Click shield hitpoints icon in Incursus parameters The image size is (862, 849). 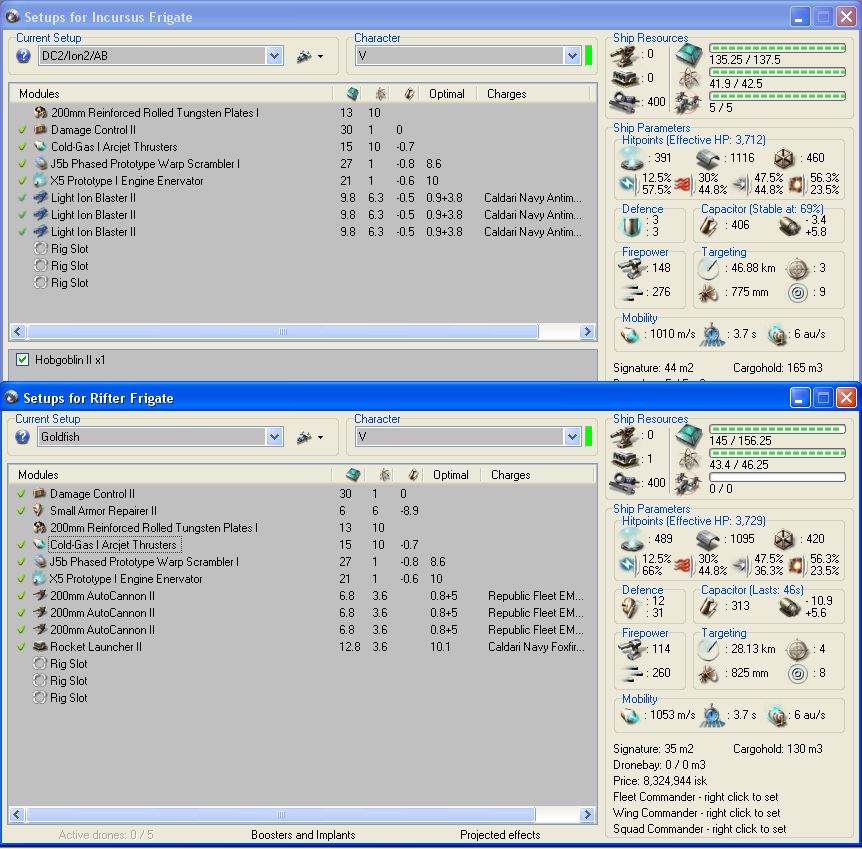pos(632,158)
